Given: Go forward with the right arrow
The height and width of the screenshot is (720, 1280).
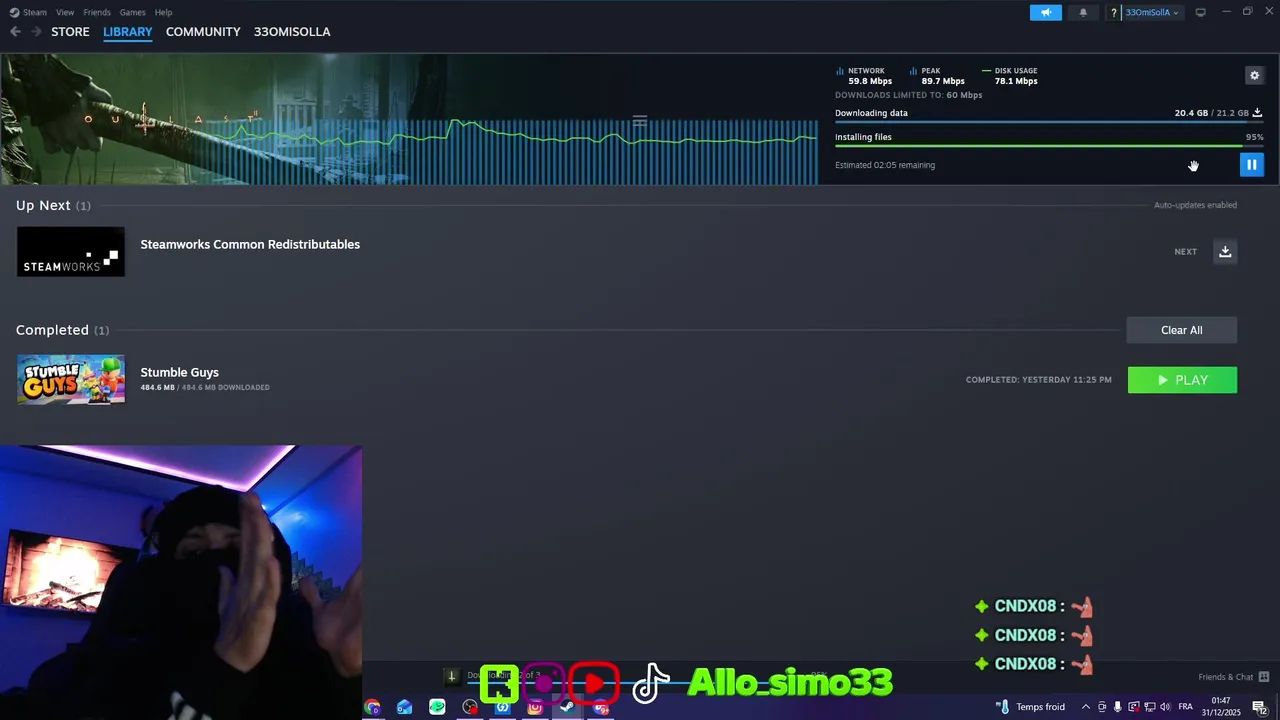Looking at the screenshot, I should (36, 32).
